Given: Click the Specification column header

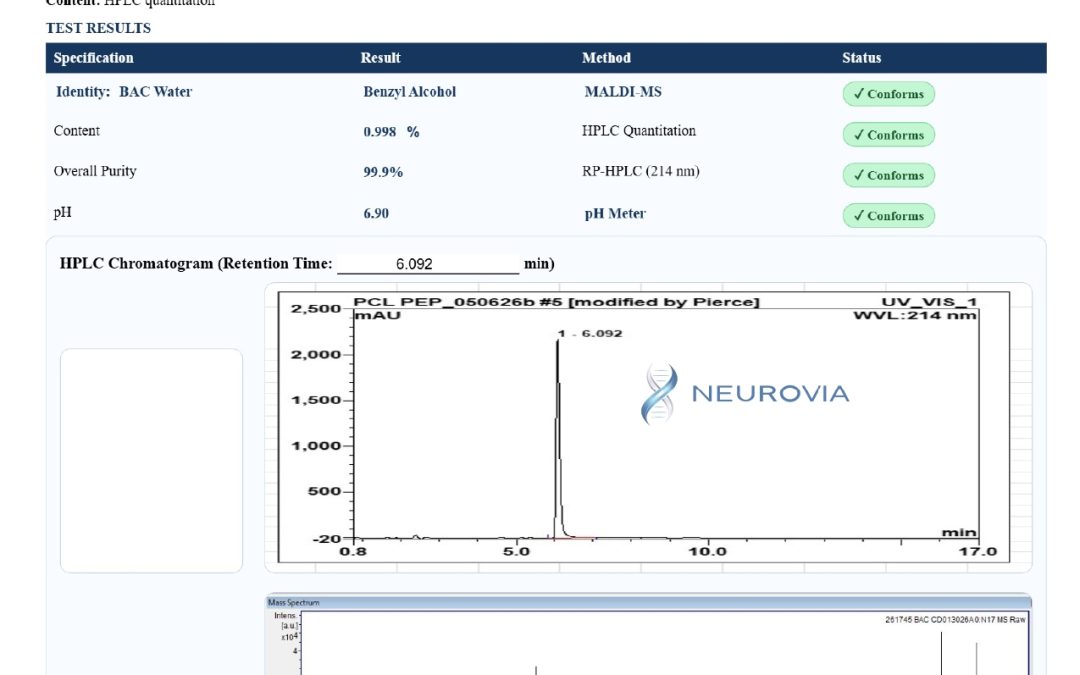Looking at the screenshot, I should click(x=94, y=58).
